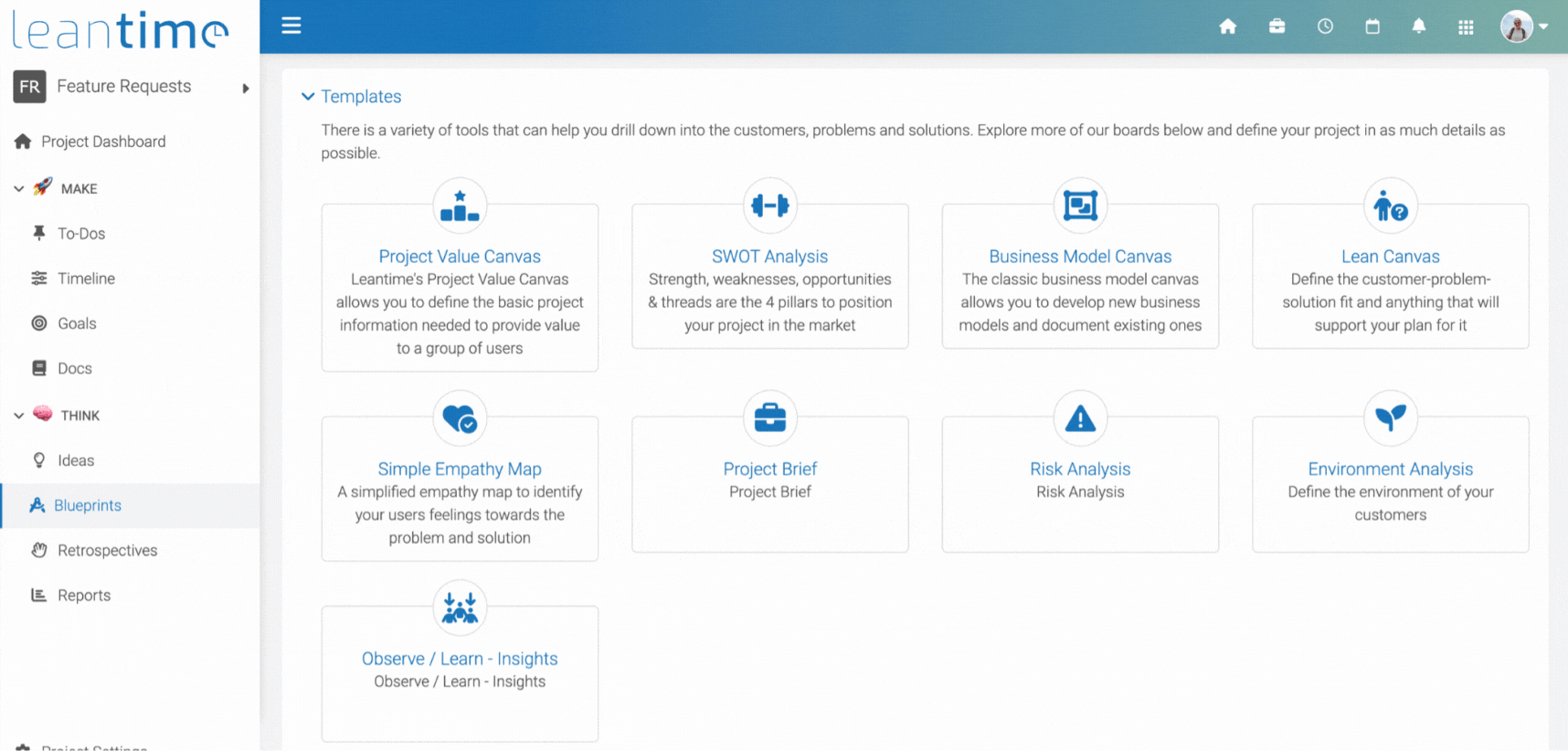1568x751 pixels.
Task: Click Simple Empathy Map heart icon
Action: 460,418
